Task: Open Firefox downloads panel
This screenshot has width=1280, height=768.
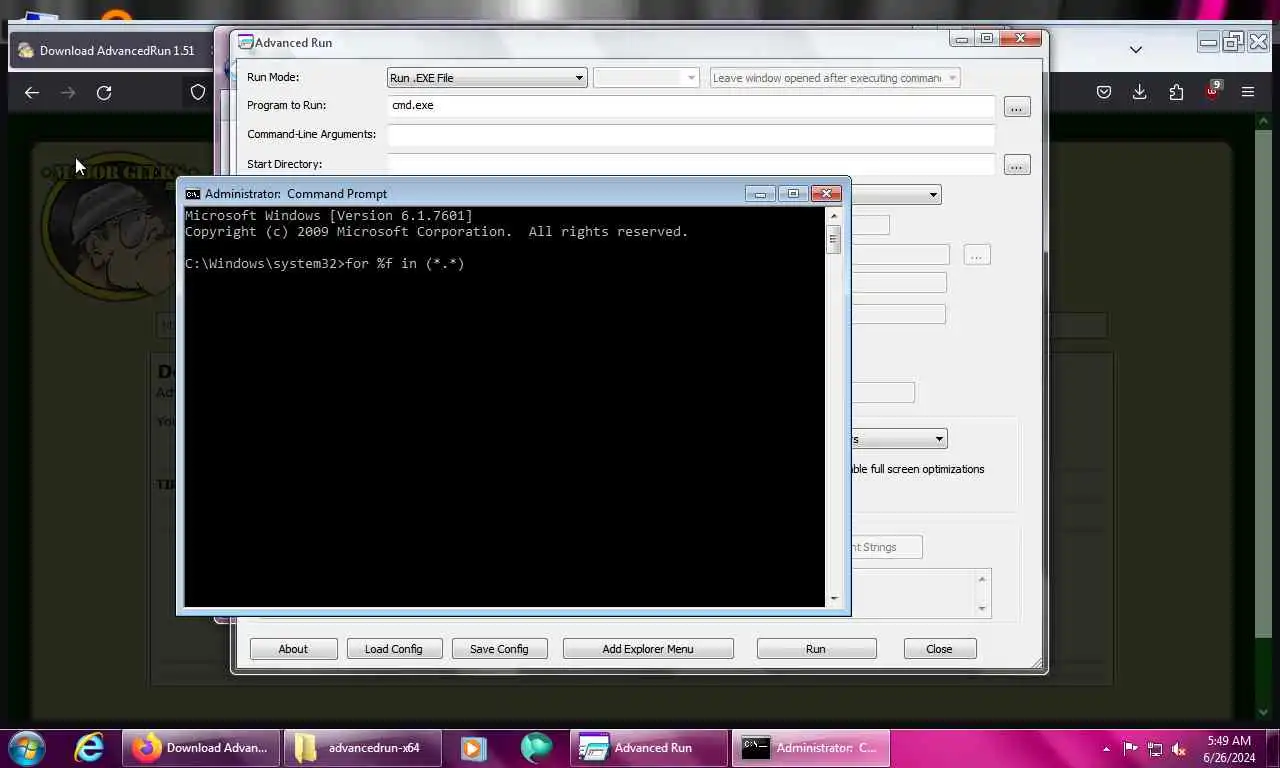Action: pyautogui.click(x=1139, y=92)
